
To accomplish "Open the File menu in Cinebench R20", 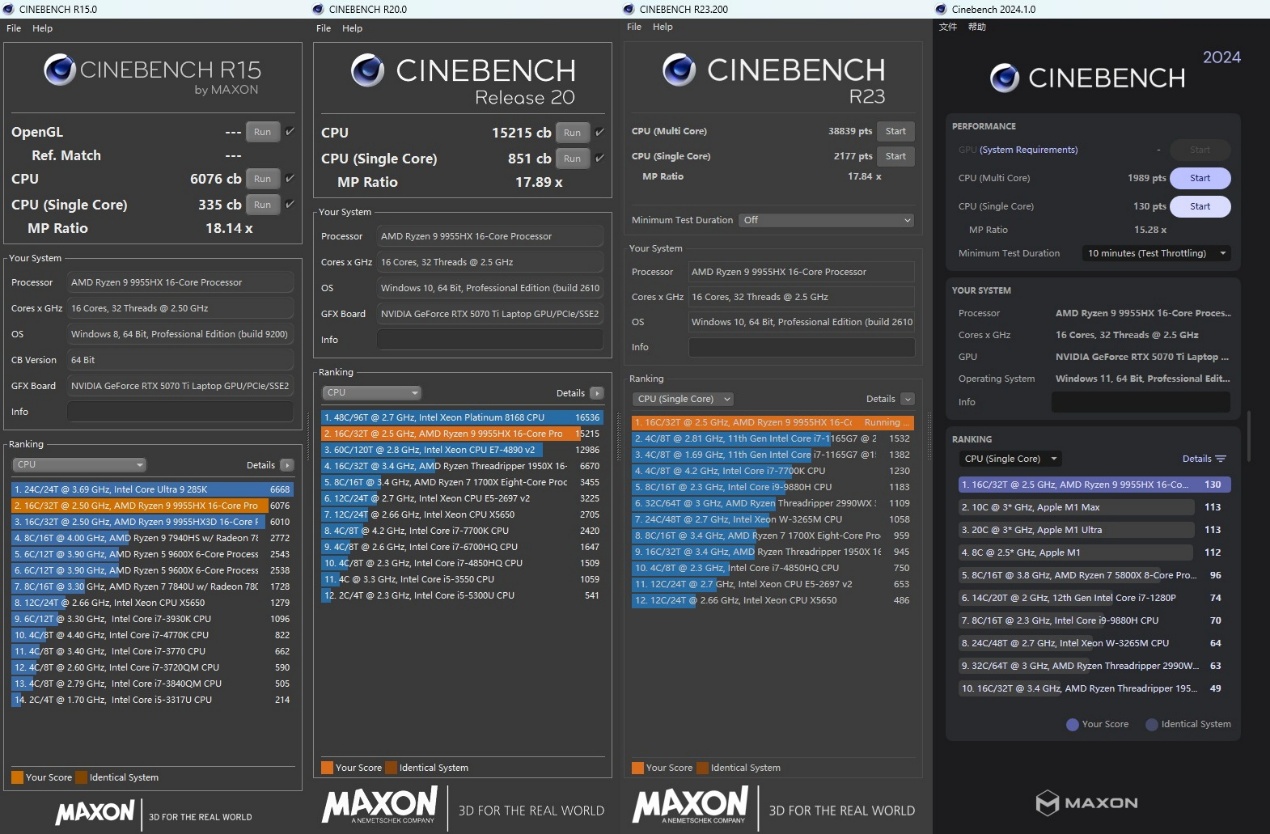I will click(x=324, y=29).
